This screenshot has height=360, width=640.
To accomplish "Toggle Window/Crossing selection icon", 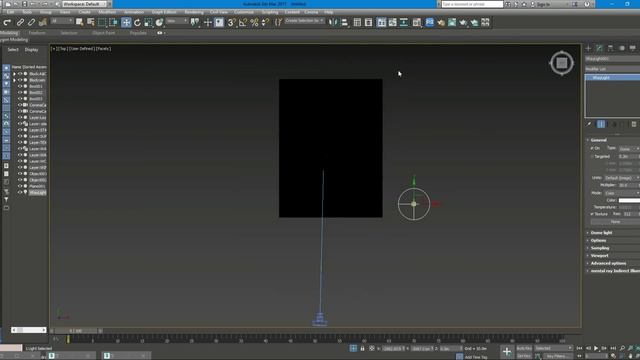I will tap(113, 22).
